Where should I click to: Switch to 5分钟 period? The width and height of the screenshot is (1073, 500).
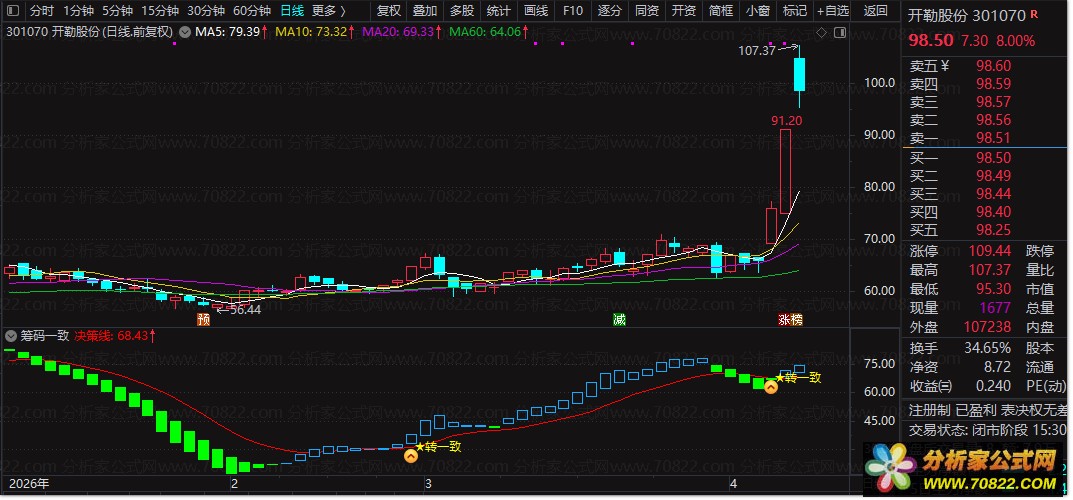[118, 11]
